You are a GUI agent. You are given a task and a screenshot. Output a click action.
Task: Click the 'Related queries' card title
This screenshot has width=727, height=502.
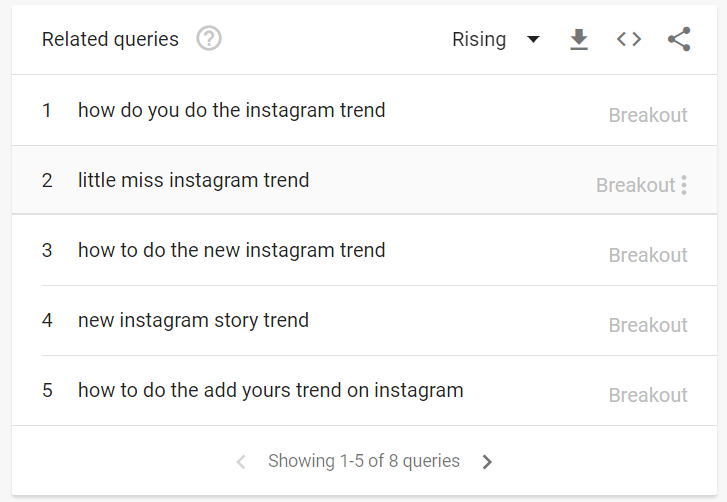(x=110, y=39)
